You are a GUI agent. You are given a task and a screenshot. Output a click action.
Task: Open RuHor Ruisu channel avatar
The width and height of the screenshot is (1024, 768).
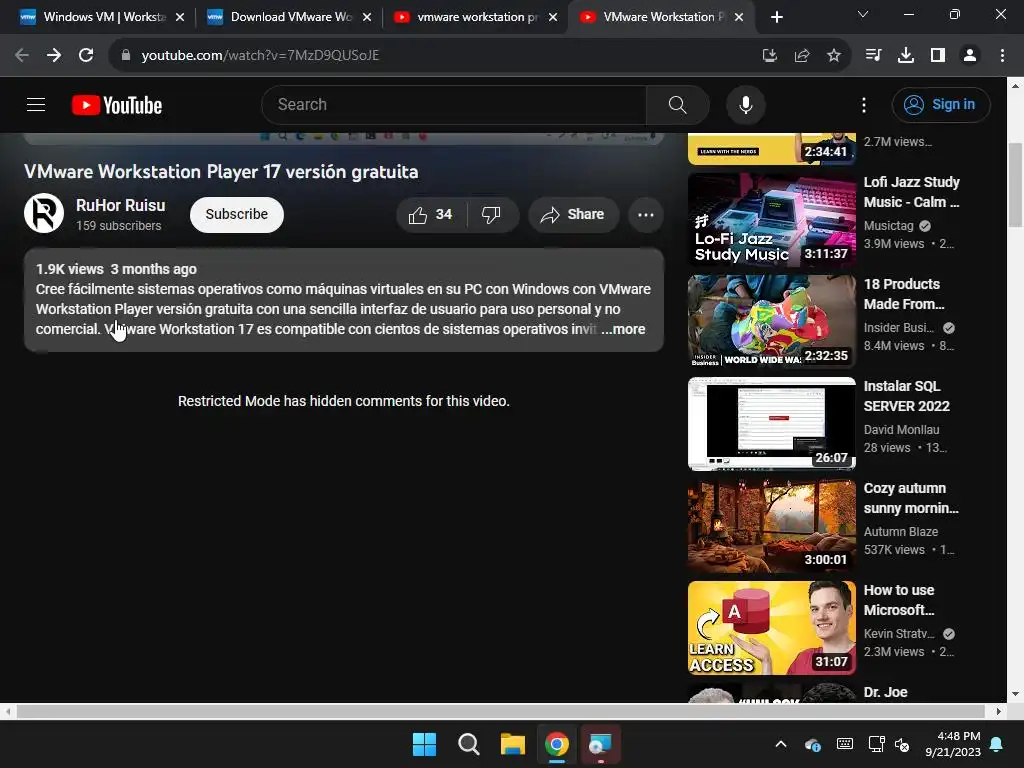coord(44,213)
